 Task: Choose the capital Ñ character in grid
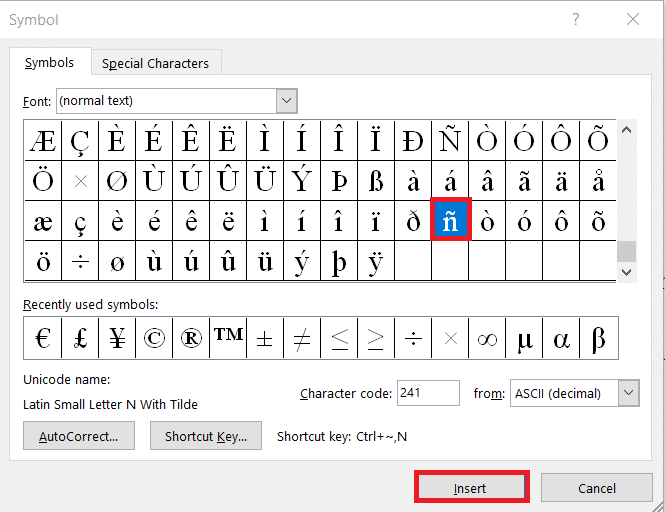pyautogui.click(x=450, y=141)
